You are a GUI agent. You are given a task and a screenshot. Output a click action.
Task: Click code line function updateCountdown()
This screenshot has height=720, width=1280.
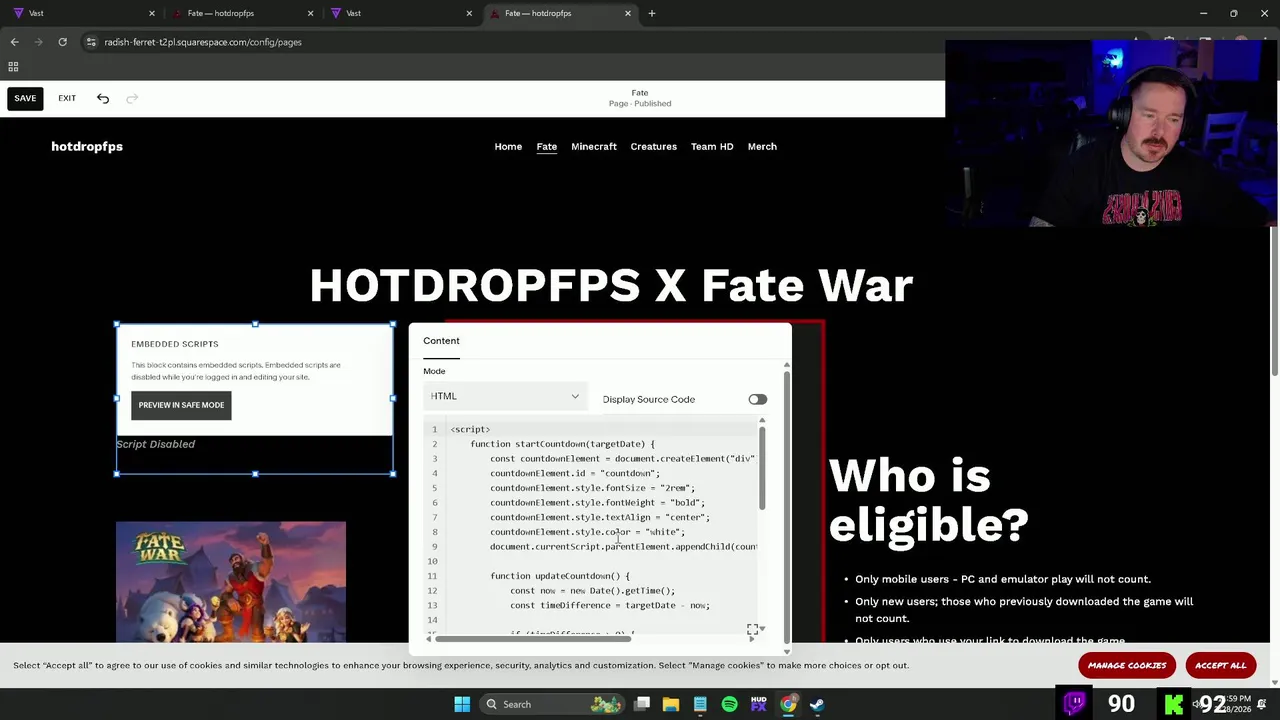(560, 576)
